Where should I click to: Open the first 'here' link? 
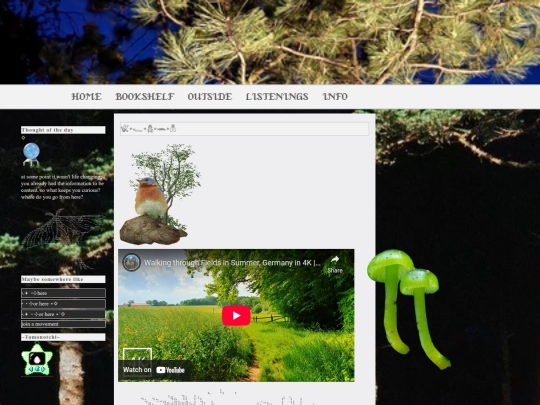pyautogui.click(x=63, y=293)
